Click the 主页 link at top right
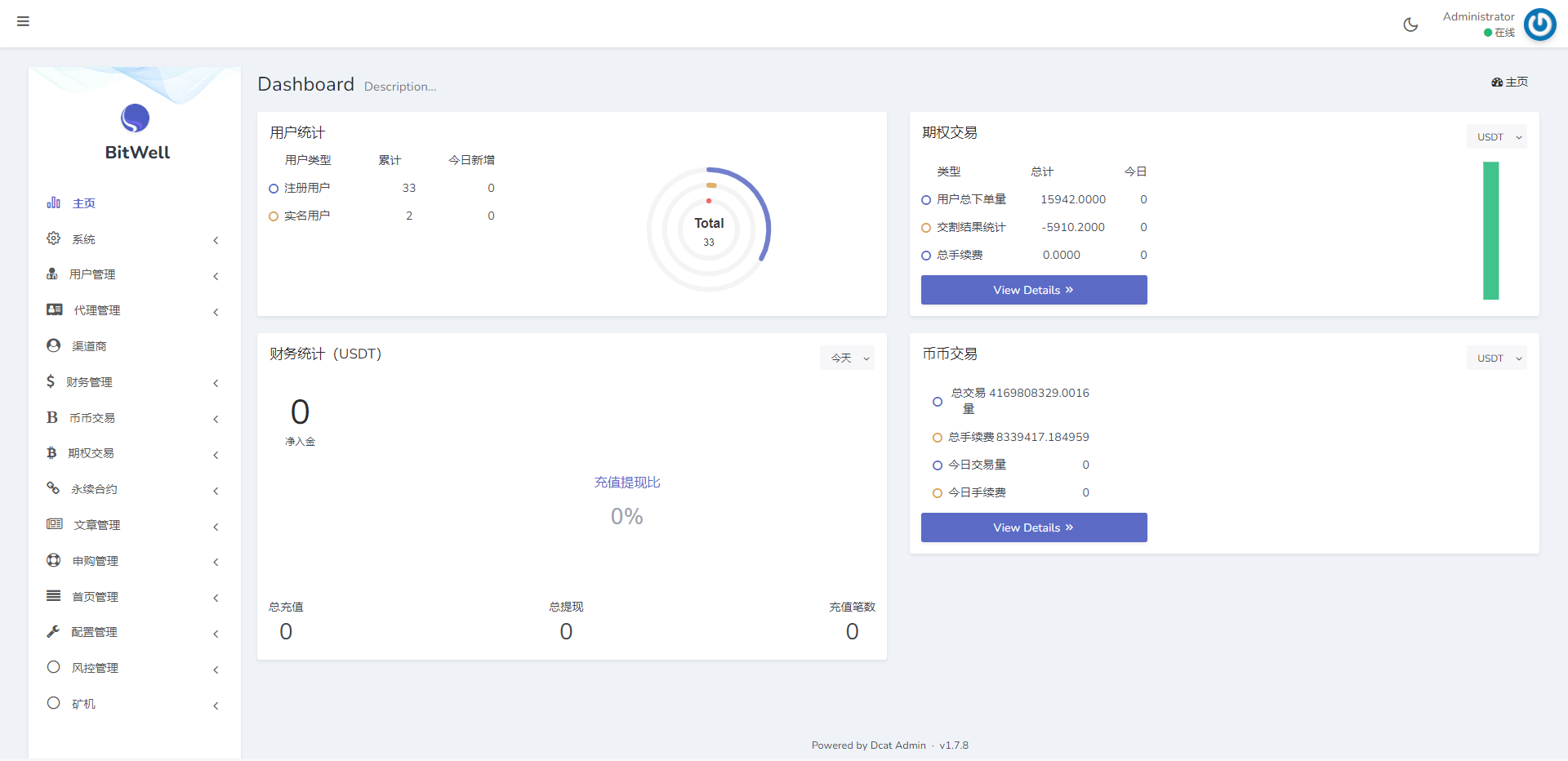 1509,82
